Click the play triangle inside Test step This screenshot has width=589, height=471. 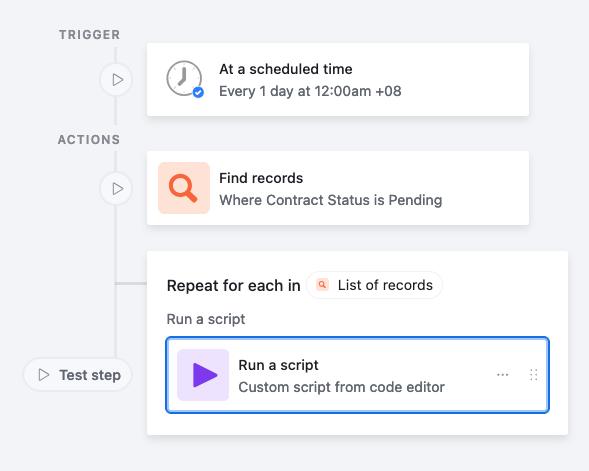click(44, 375)
